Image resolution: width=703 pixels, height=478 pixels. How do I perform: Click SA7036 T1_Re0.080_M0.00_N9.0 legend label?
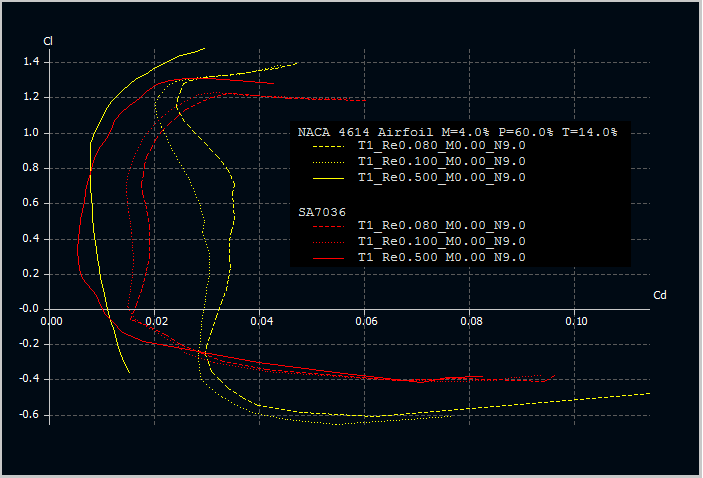[x=442, y=226]
